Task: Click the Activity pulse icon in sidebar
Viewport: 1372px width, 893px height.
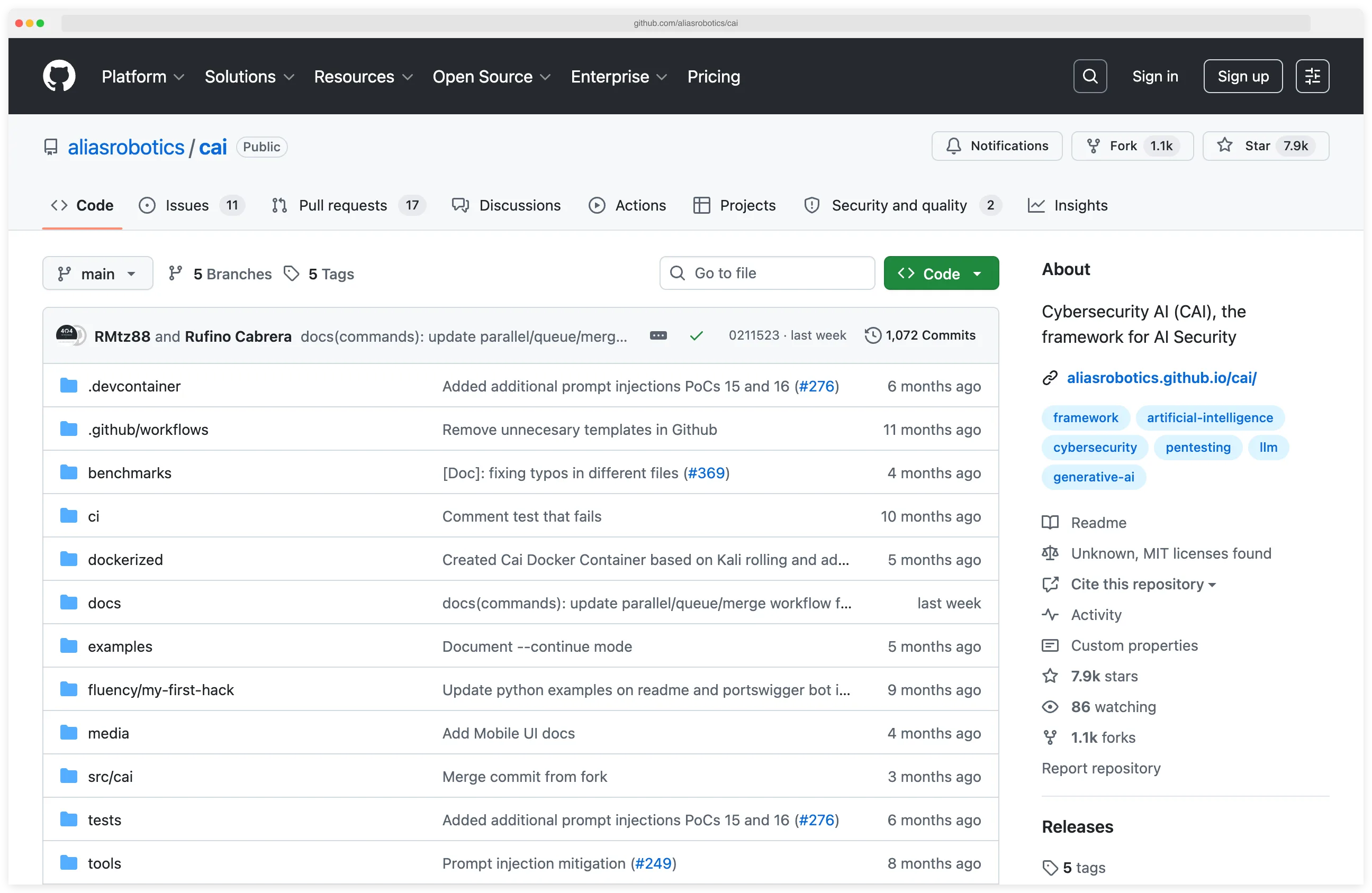Action: coord(1050,615)
